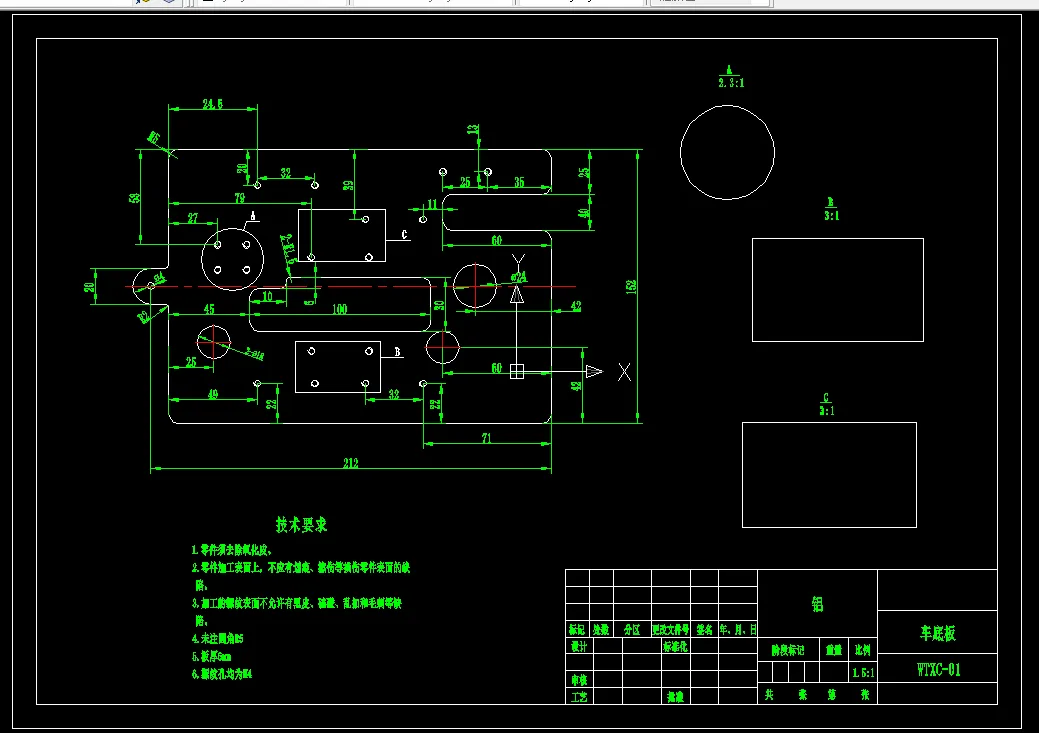The height and width of the screenshot is (733, 1039).
Task: Select the 11 horizontal dimension
Action: point(432,204)
